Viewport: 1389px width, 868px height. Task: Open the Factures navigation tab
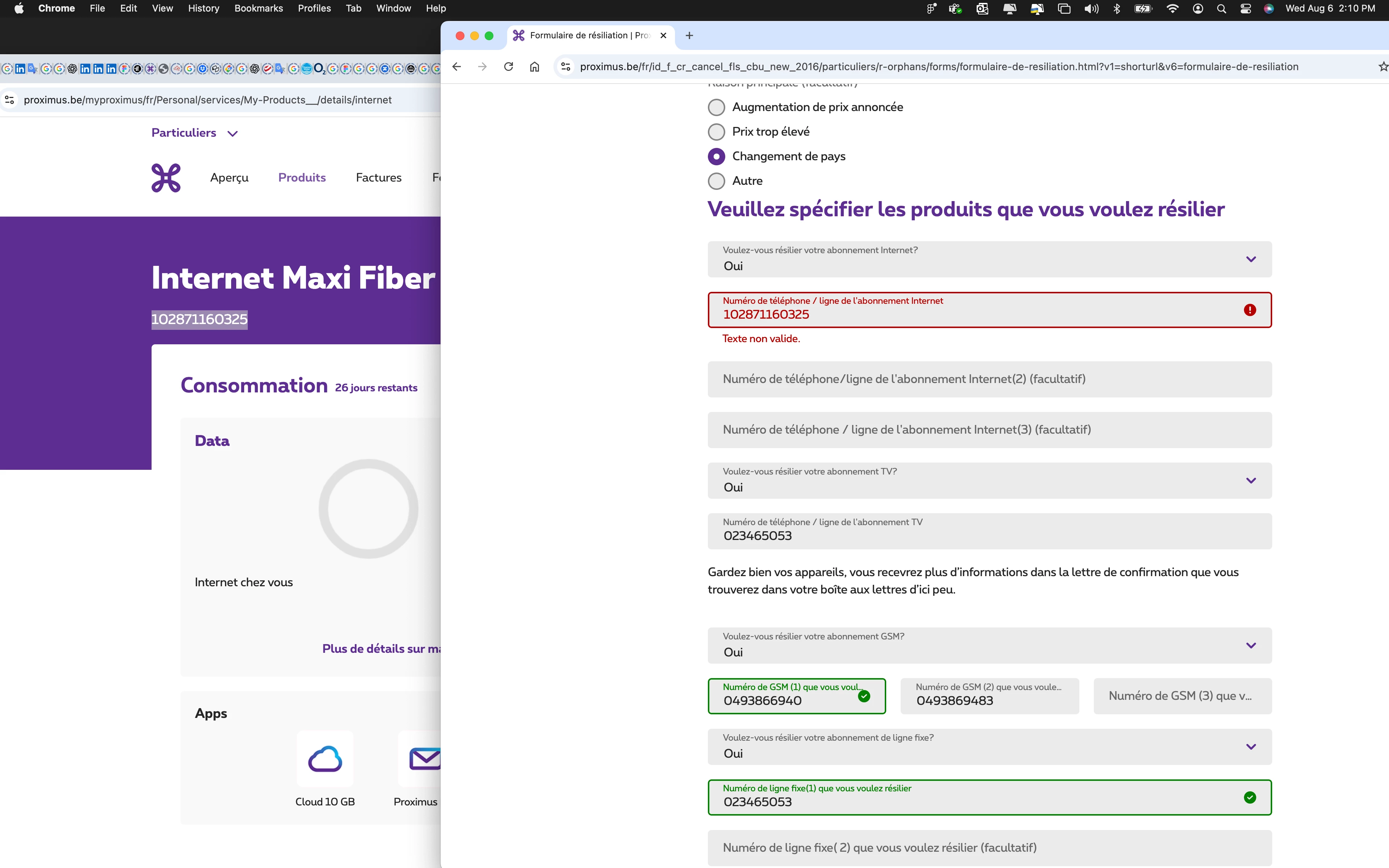378,177
